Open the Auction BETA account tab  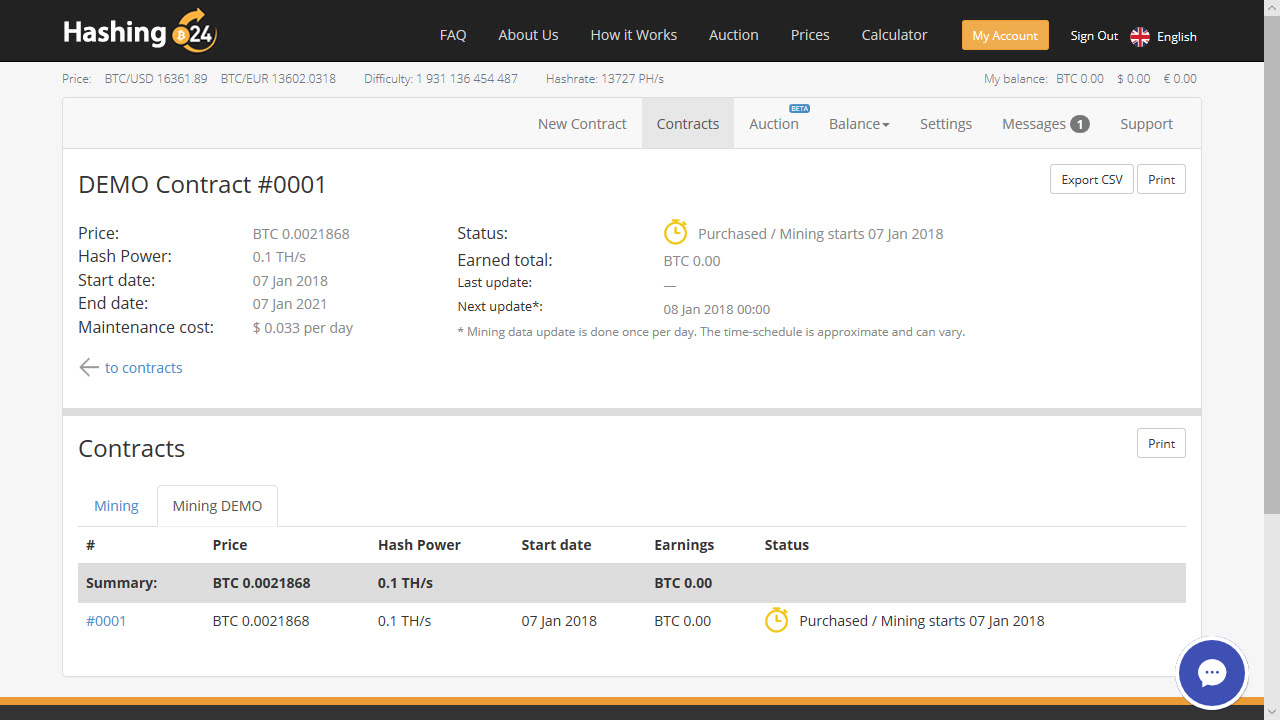point(774,124)
